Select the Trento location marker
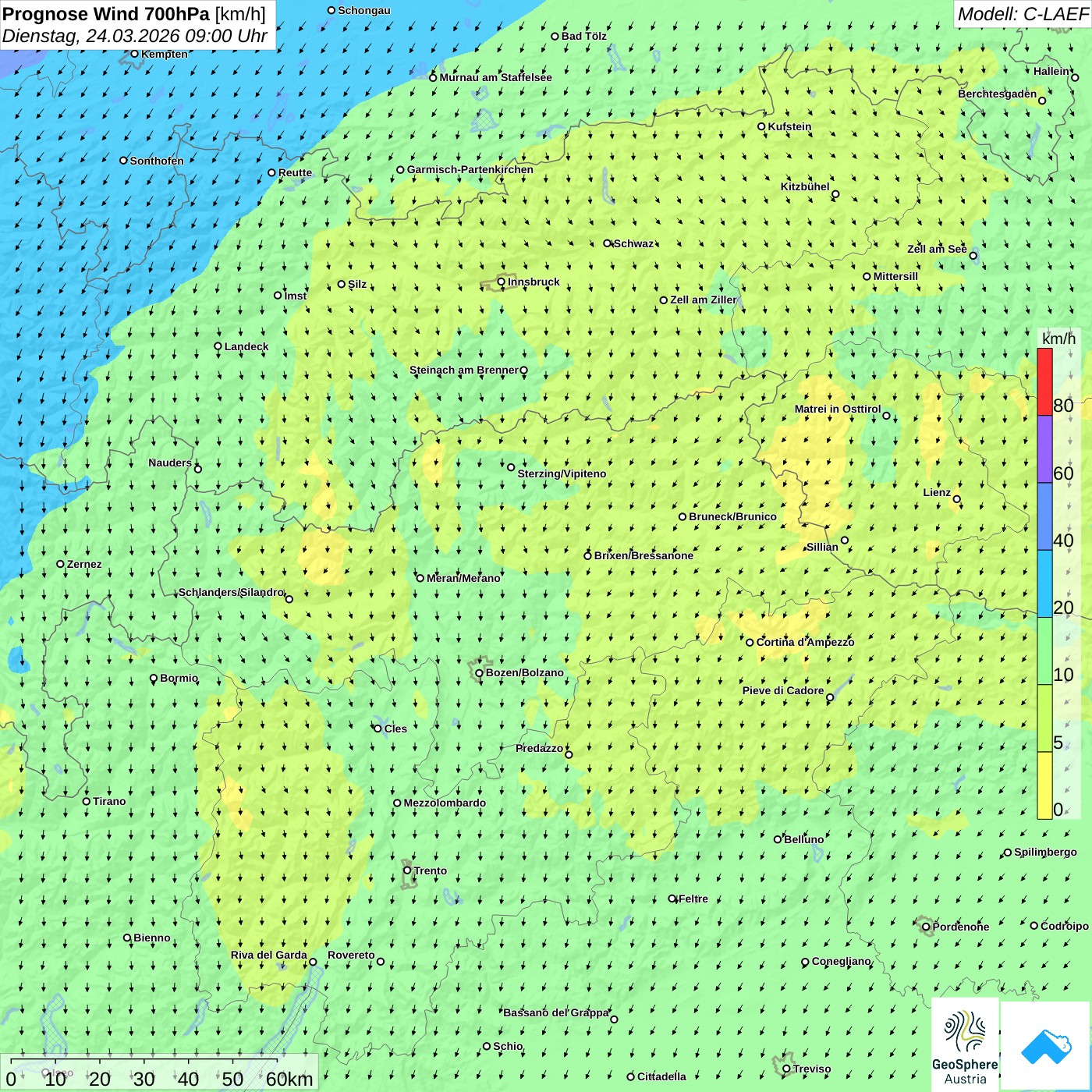 coord(407,870)
